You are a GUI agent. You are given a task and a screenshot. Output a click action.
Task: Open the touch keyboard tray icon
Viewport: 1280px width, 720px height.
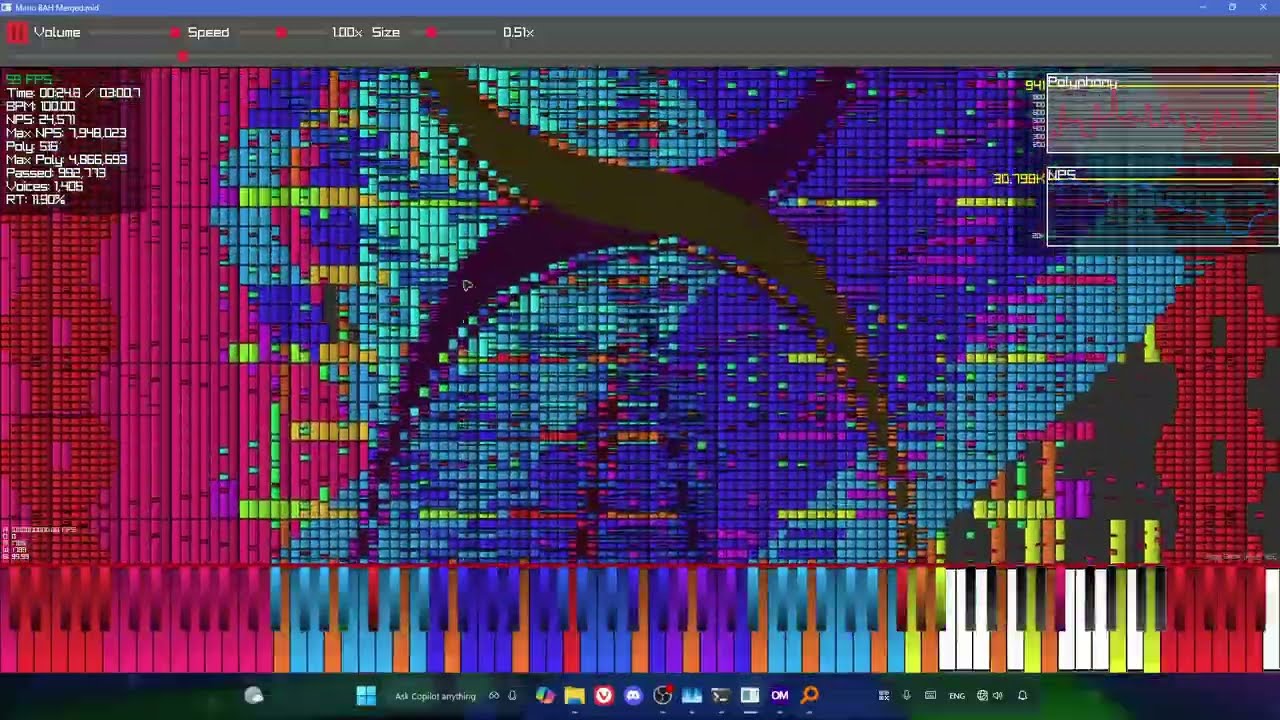coord(930,696)
